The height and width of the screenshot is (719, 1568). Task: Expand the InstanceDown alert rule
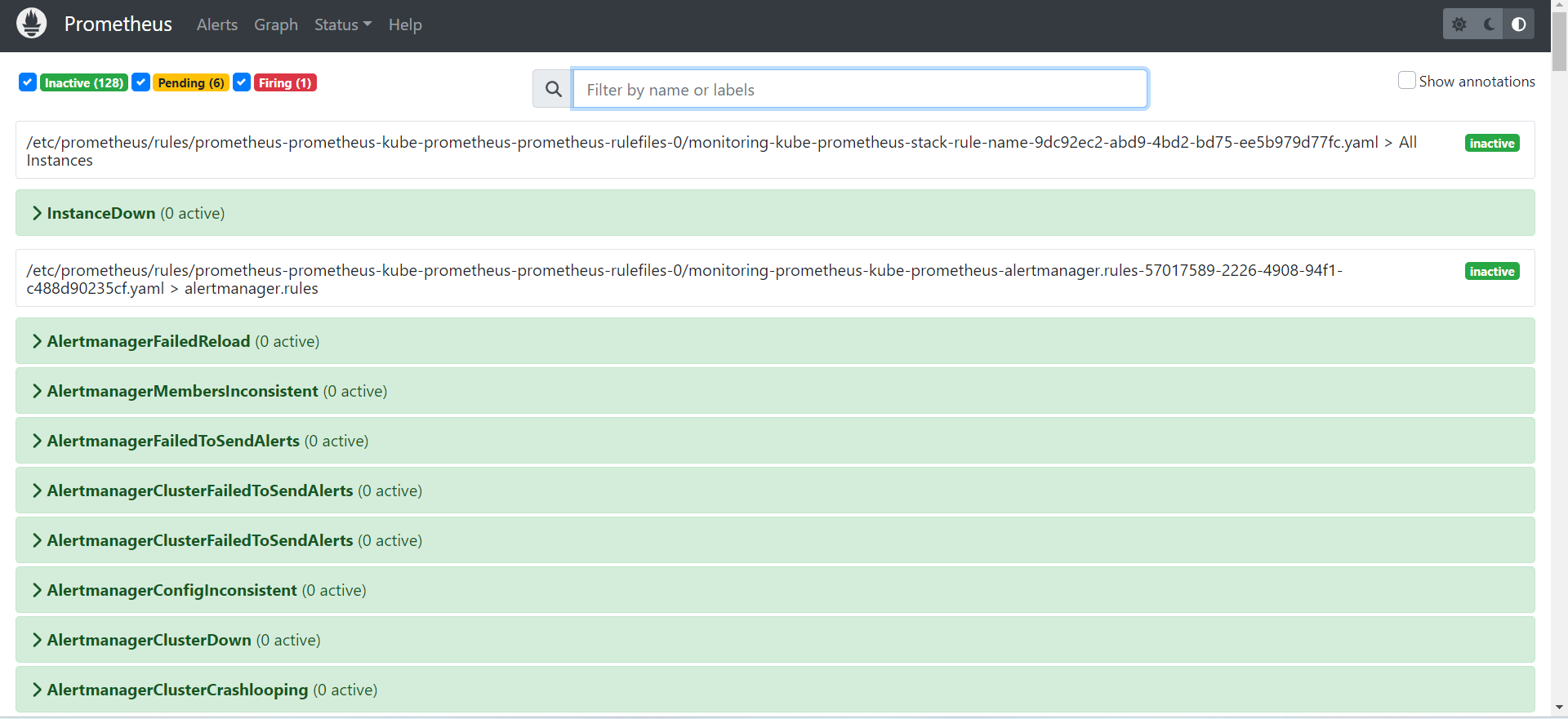(775, 213)
